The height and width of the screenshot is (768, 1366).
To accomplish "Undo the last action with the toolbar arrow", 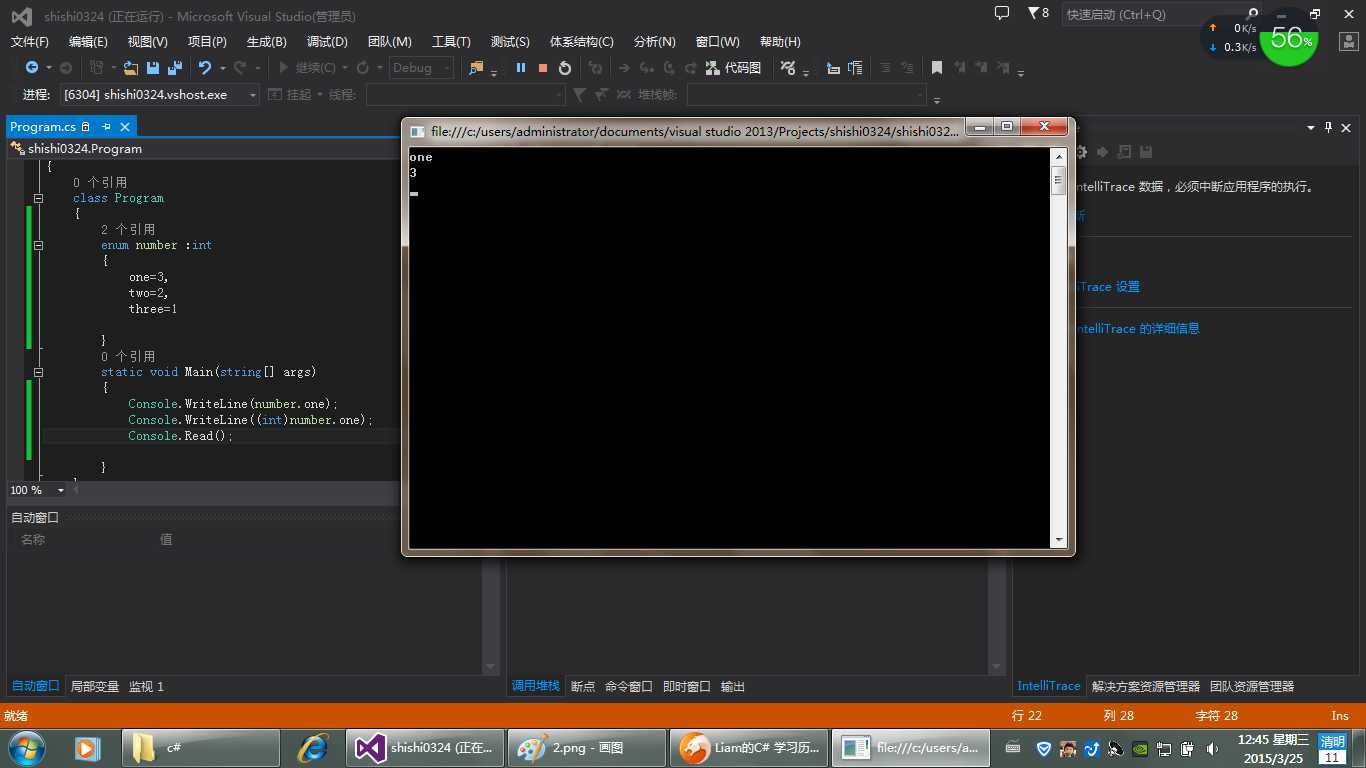I will [205, 68].
